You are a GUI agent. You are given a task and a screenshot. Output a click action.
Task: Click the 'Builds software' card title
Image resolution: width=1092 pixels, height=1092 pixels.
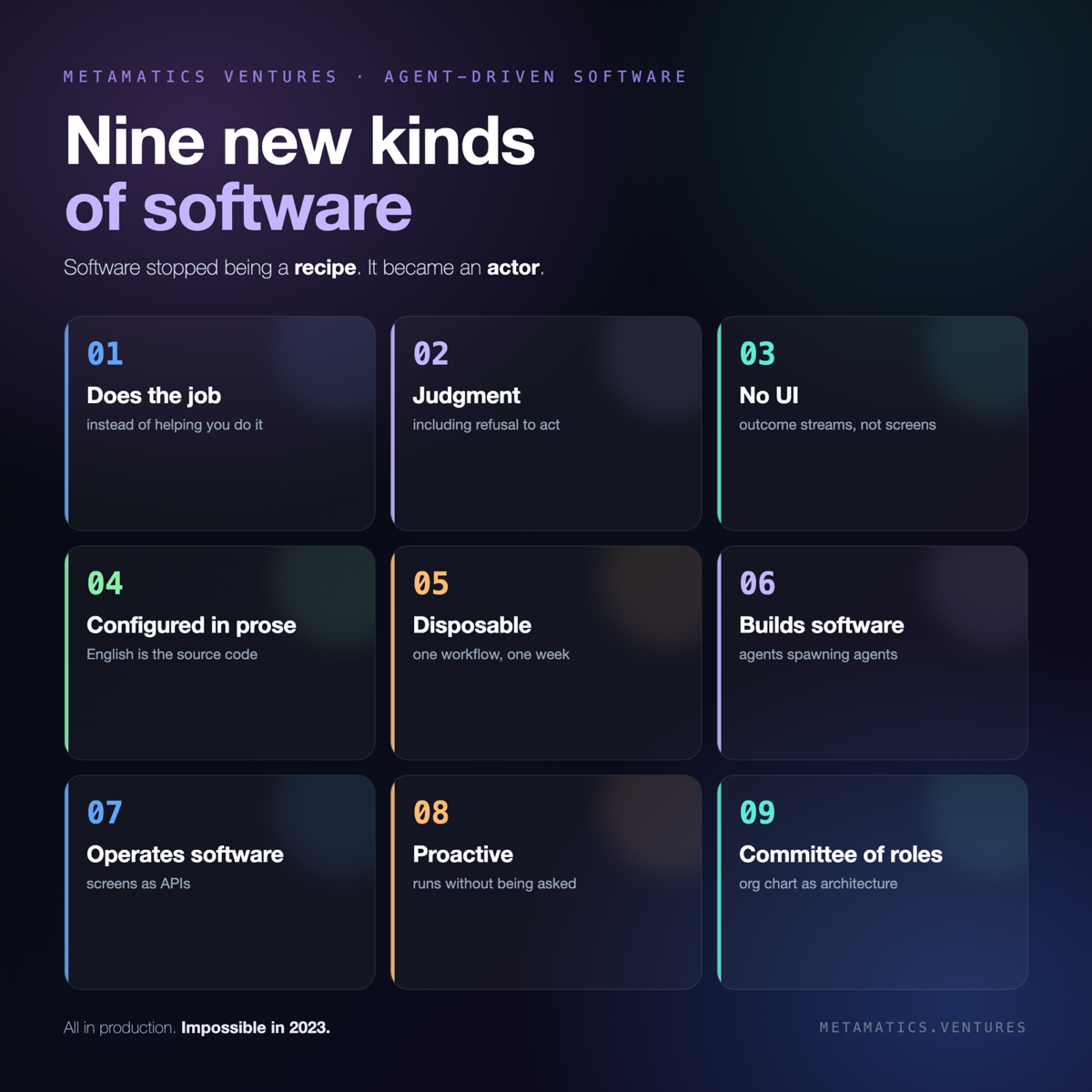pyautogui.click(x=822, y=625)
